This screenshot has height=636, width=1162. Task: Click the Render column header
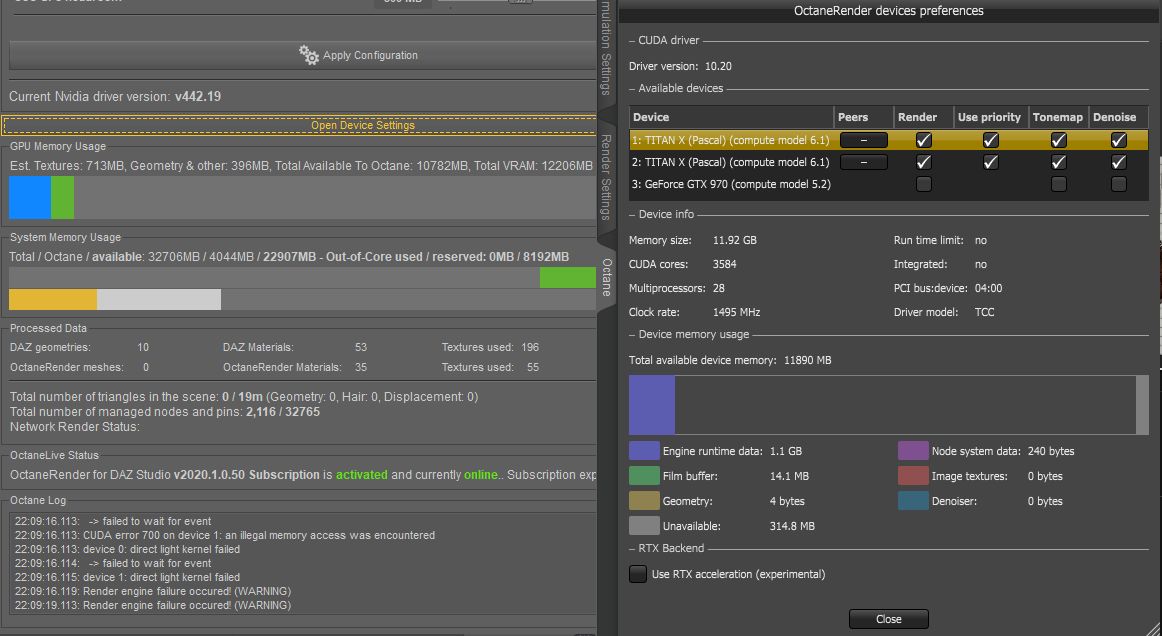click(x=923, y=117)
